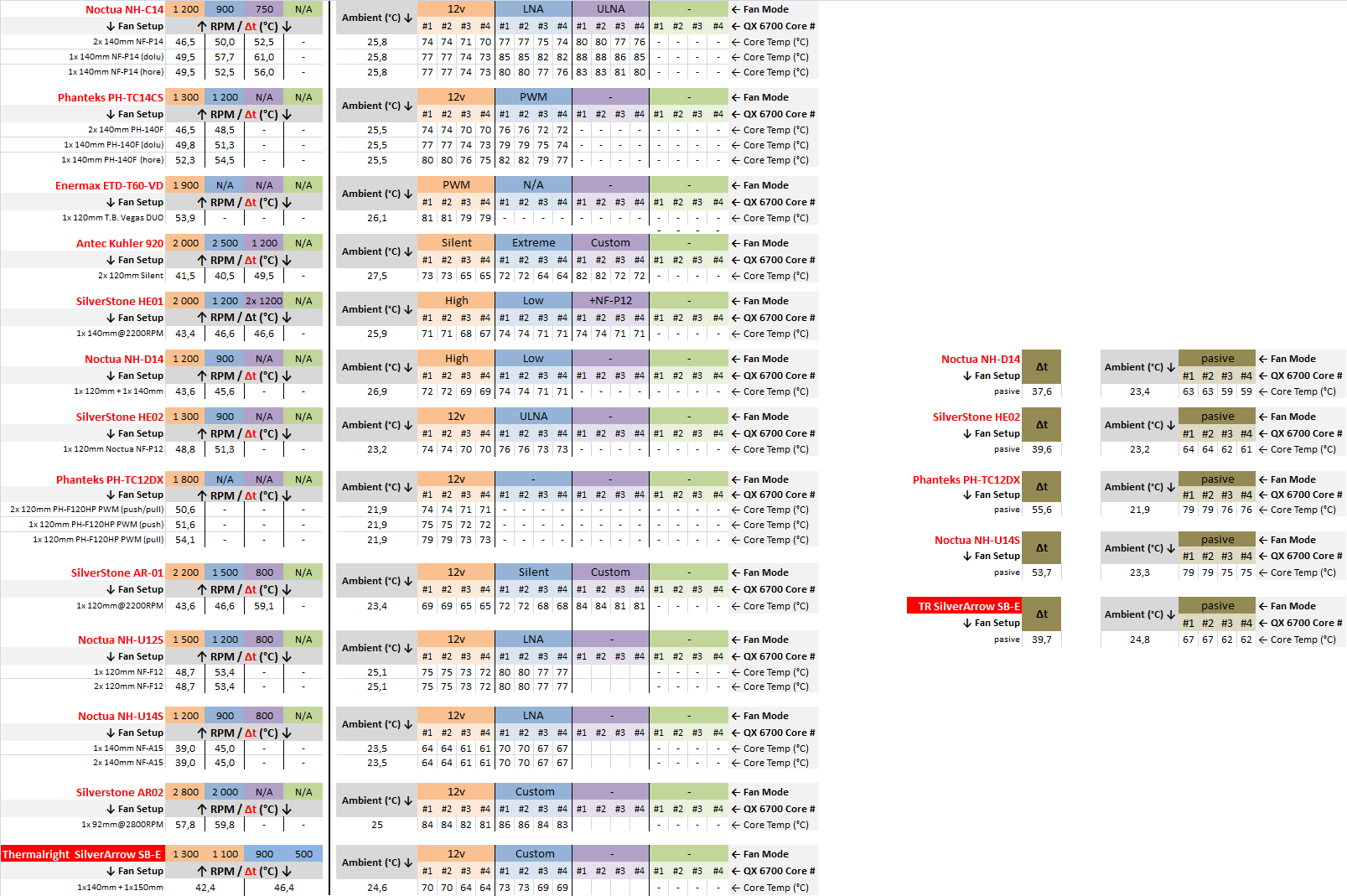Screen dimensions: 1347x896
Task: Click the 'Noctua NH-U12S' heading
Action: (x=121, y=640)
